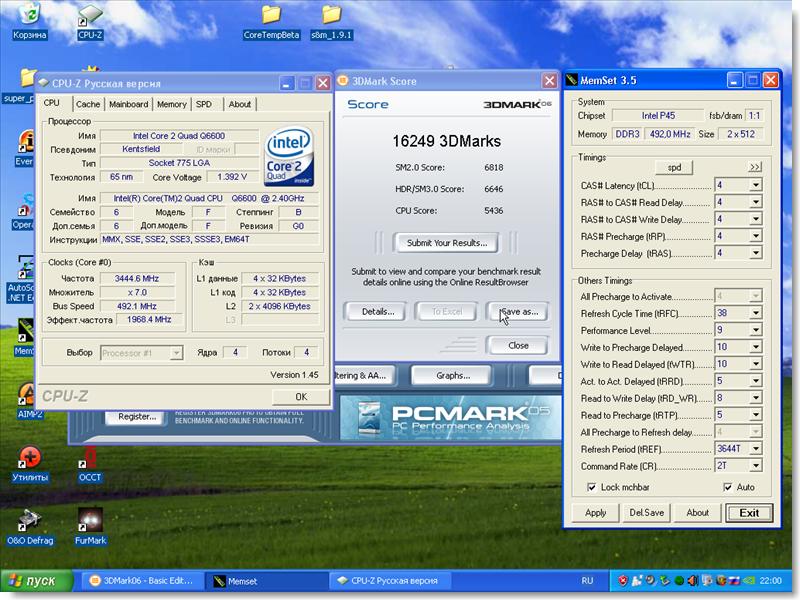This screenshot has height=600, width=800.
Task: Open the Утилиты desktop icon
Action: 30,459
